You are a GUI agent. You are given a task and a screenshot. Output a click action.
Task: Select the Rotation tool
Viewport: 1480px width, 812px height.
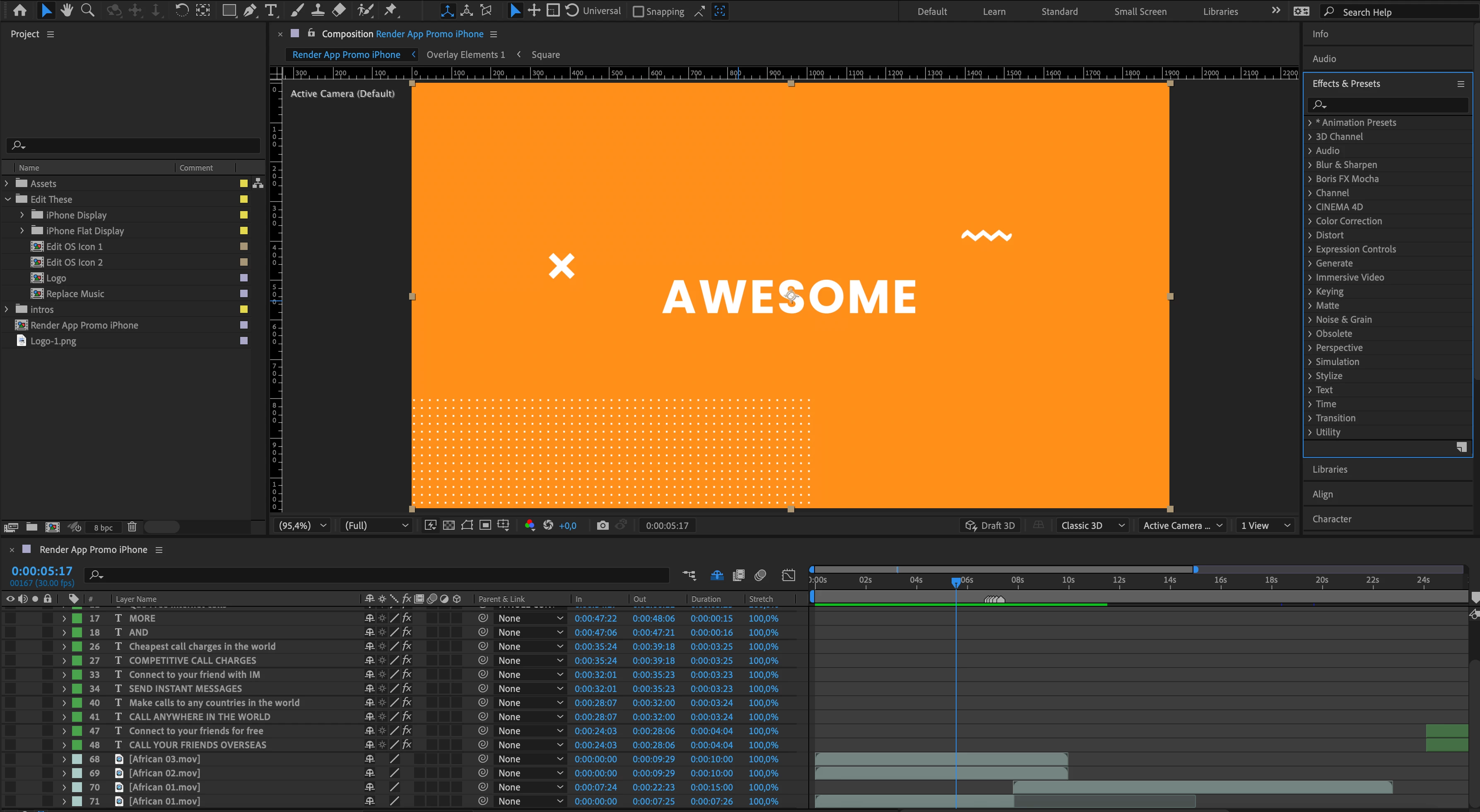point(181,10)
